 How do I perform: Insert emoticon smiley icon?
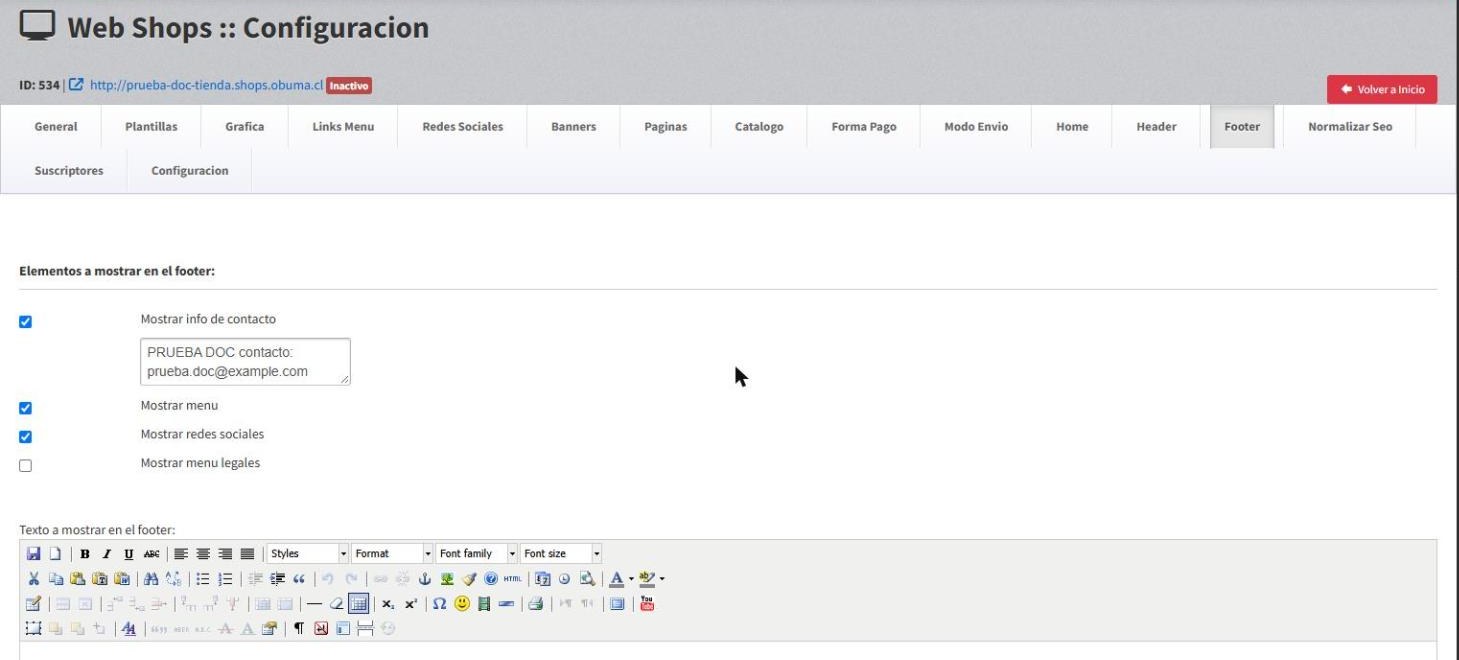coord(462,603)
